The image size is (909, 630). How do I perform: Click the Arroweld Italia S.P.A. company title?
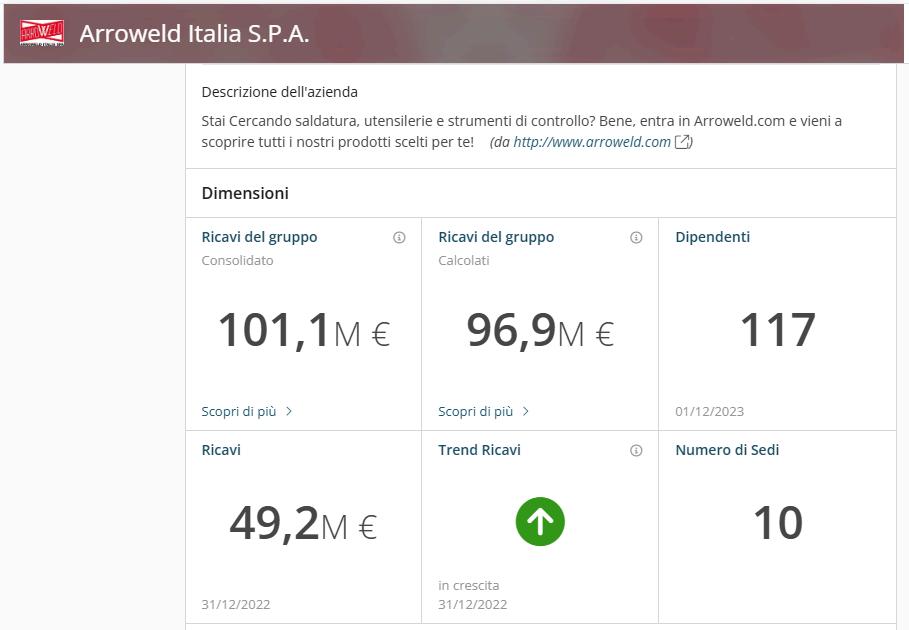194,34
